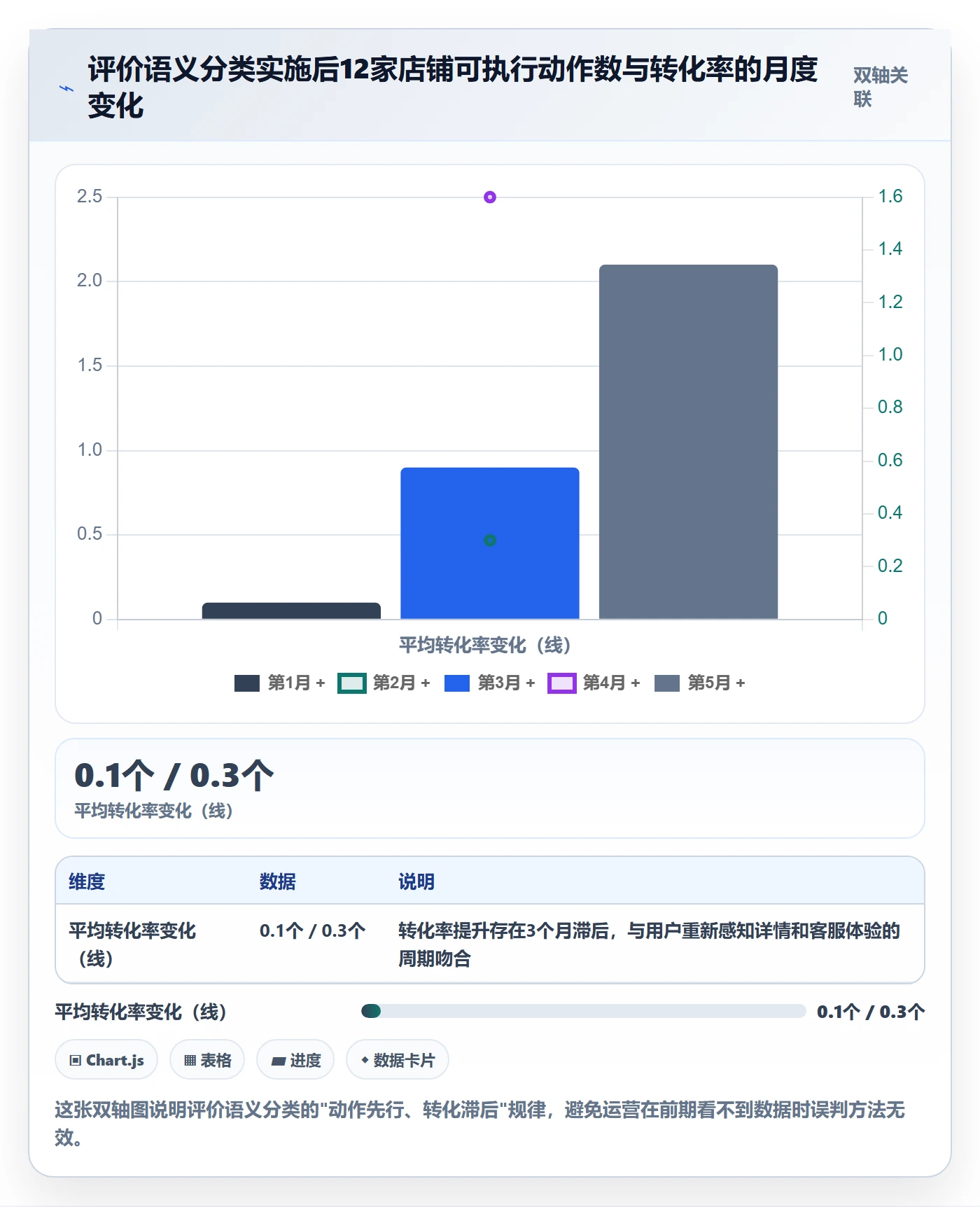This screenshot has height=1207, width=980.
Task: Click the 维度 column header
Action: (x=87, y=881)
